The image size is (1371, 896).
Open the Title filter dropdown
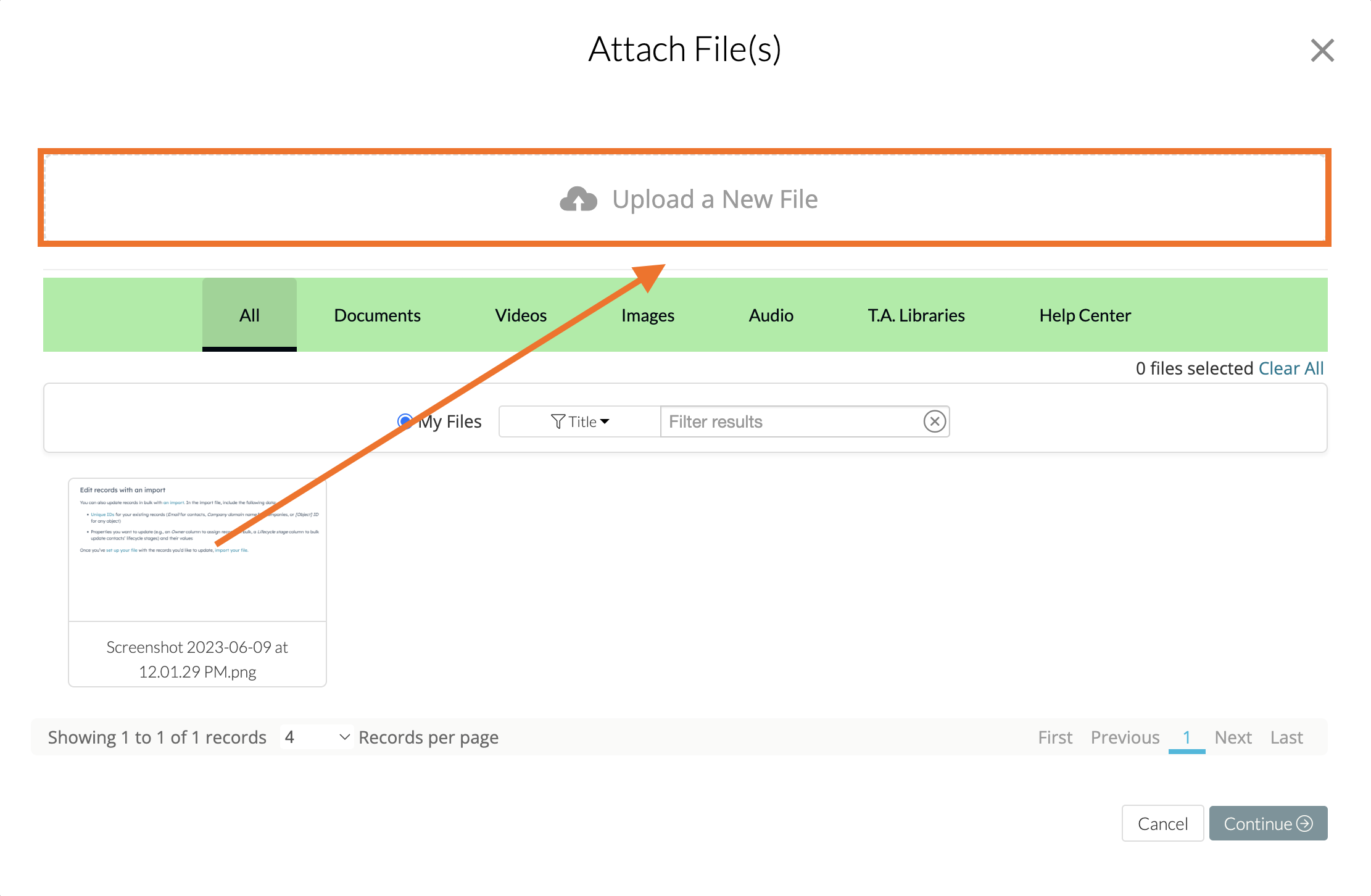pos(580,421)
